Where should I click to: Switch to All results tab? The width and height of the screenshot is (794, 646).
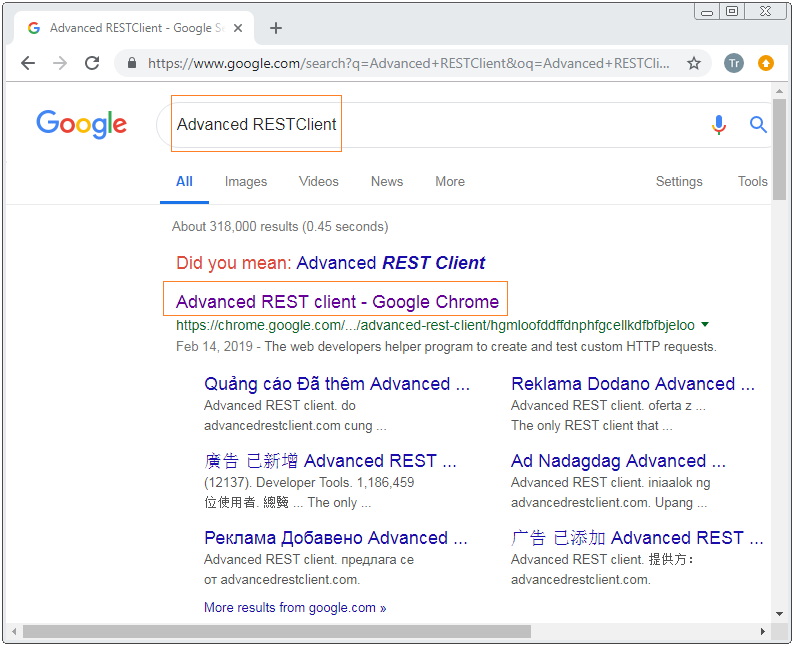click(184, 182)
